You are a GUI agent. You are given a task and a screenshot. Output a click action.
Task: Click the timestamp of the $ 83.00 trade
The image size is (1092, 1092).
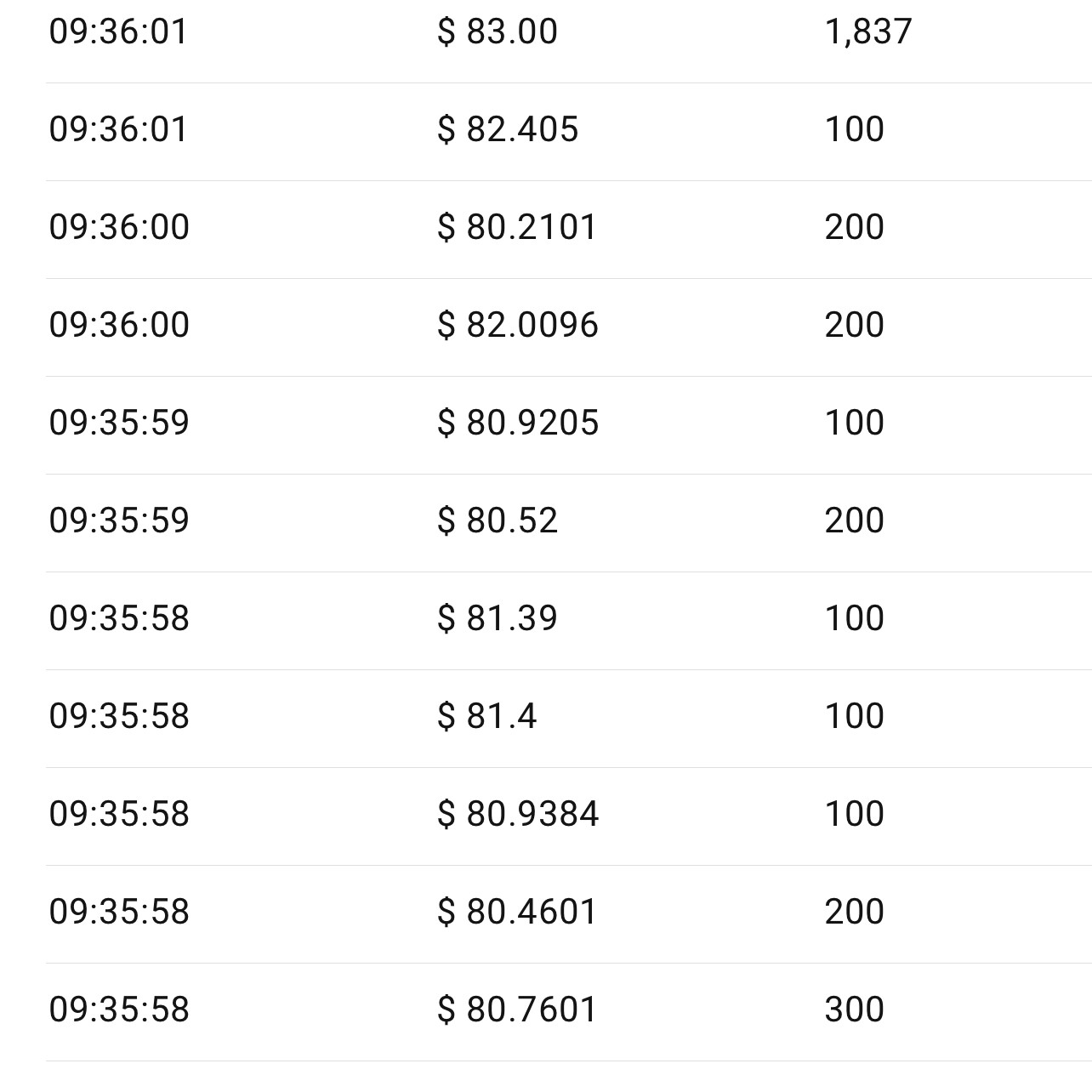click(x=118, y=32)
